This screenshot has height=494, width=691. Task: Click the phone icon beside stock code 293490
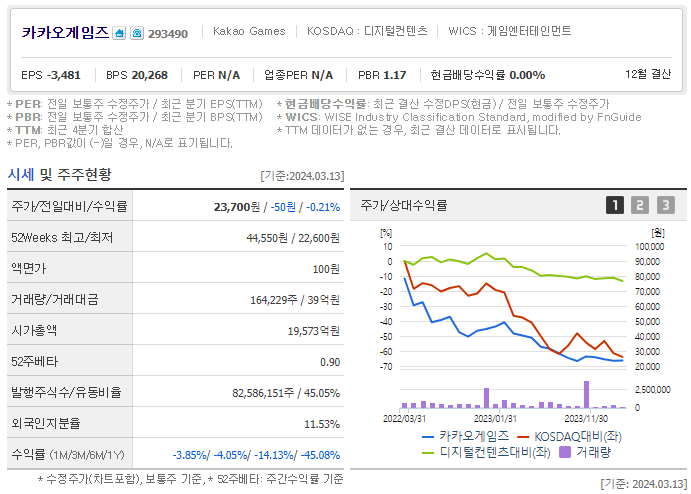tap(137, 33)
